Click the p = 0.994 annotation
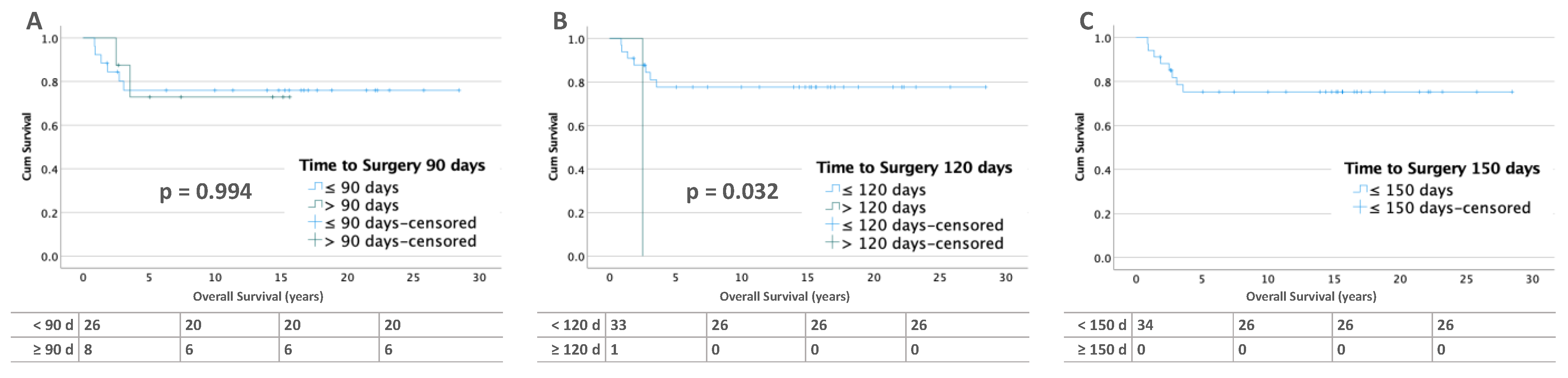The image size is (1568, 378). pyautogui.click(x=205, y=192)
